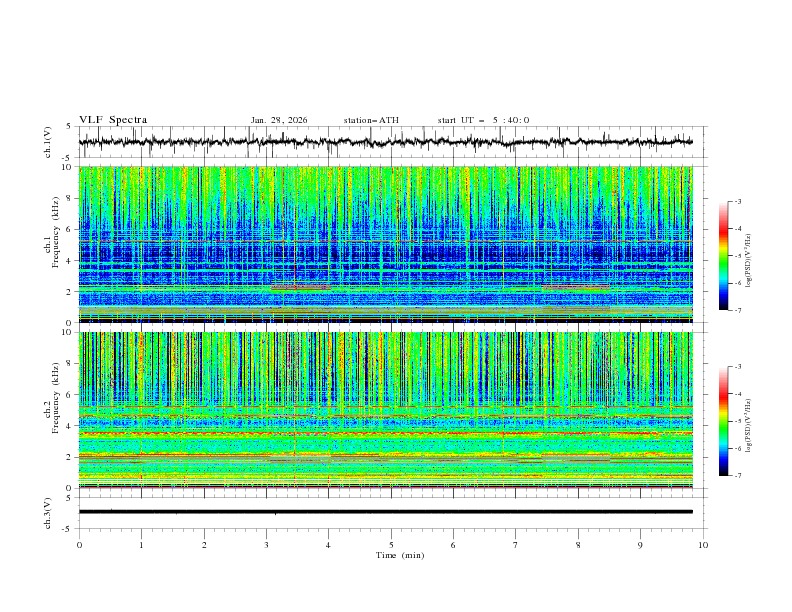This screenshot has width=792, height=612.
Task: Click the ch.3 voltage trace line
Action: click(385, 512)
